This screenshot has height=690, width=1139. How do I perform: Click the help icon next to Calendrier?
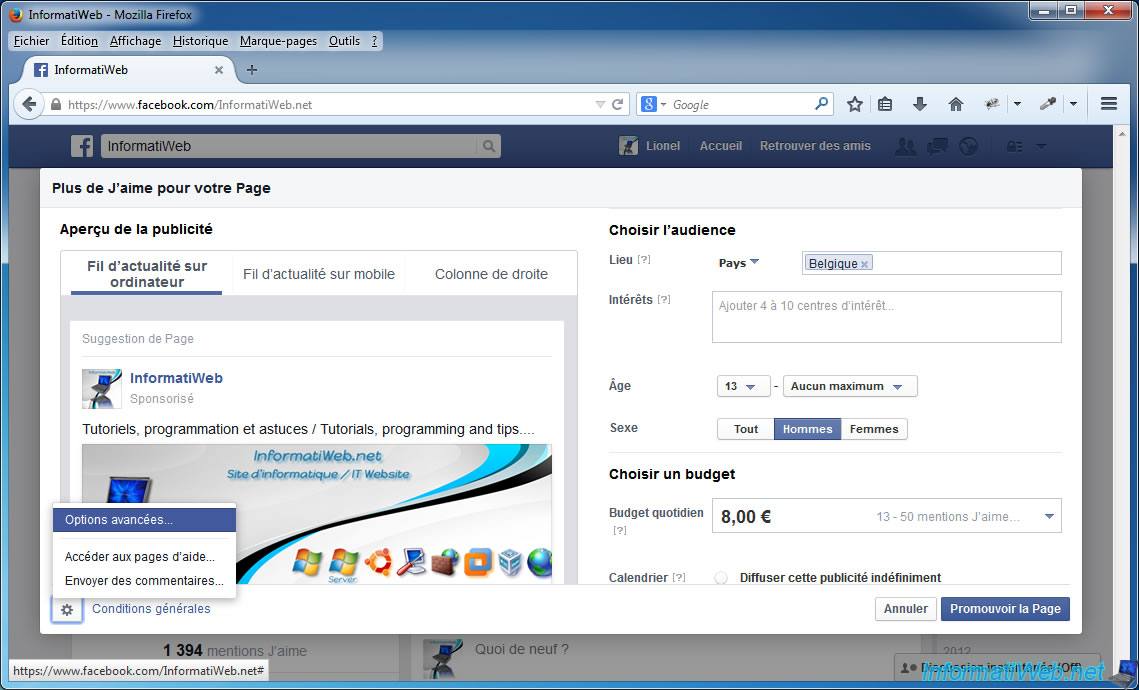coord(678,577)
